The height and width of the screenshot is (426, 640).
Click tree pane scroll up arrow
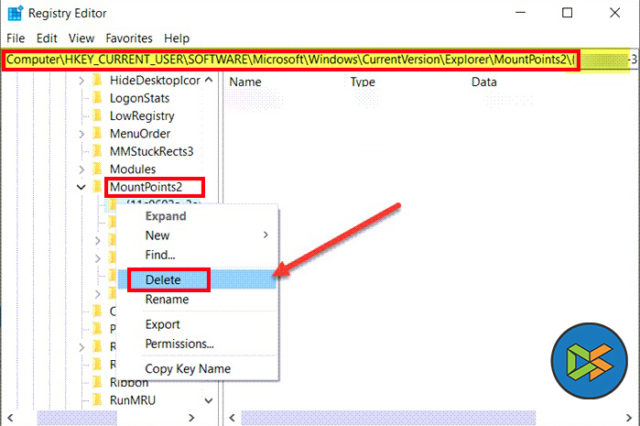[x=209, y=80]
